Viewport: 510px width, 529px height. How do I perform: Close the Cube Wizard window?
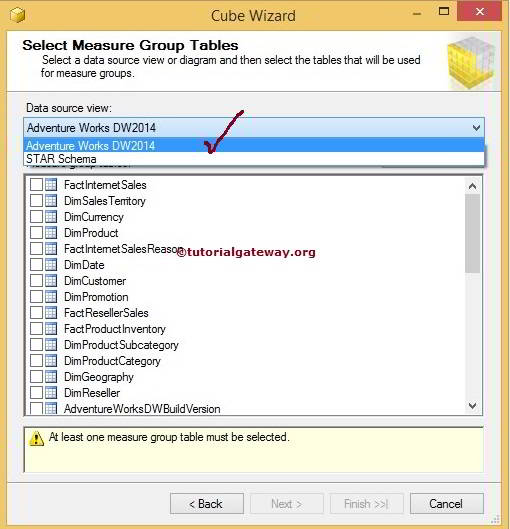point(480,11)
